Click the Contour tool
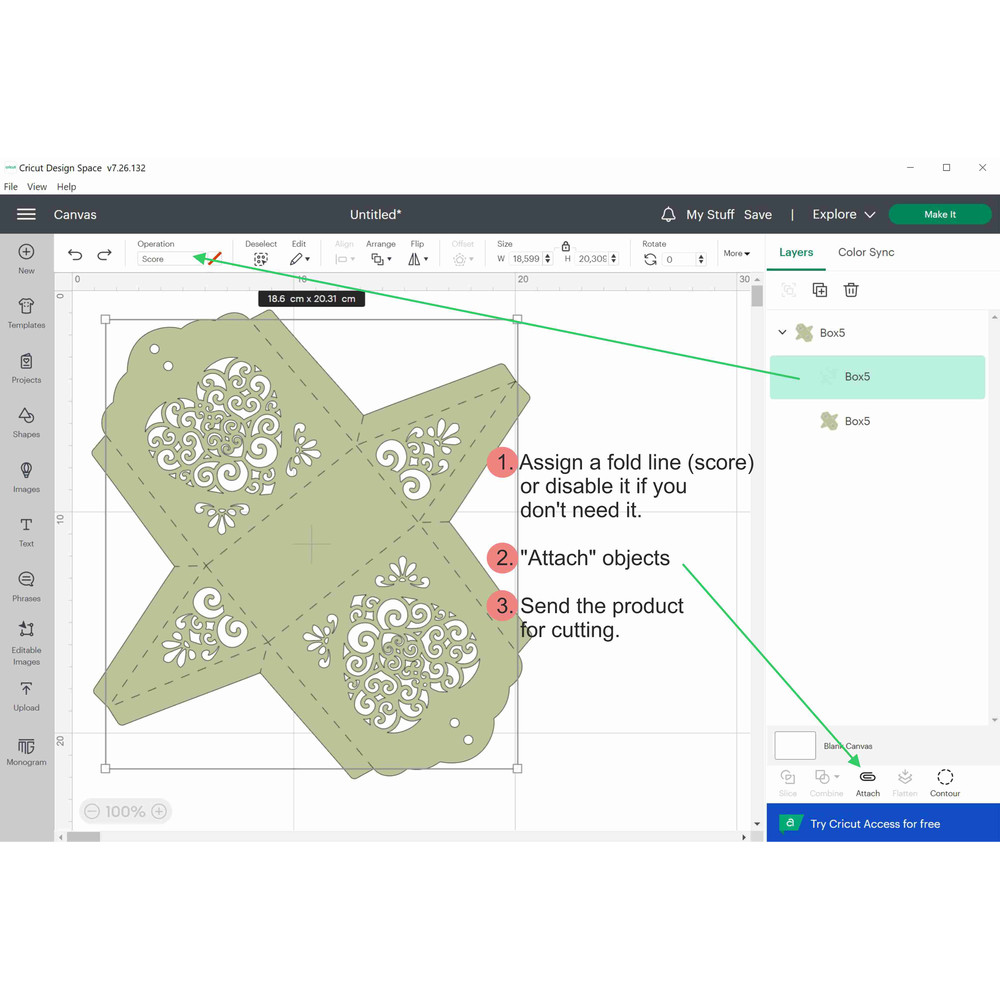1000x1000 pixels. (x=944, y=782)
